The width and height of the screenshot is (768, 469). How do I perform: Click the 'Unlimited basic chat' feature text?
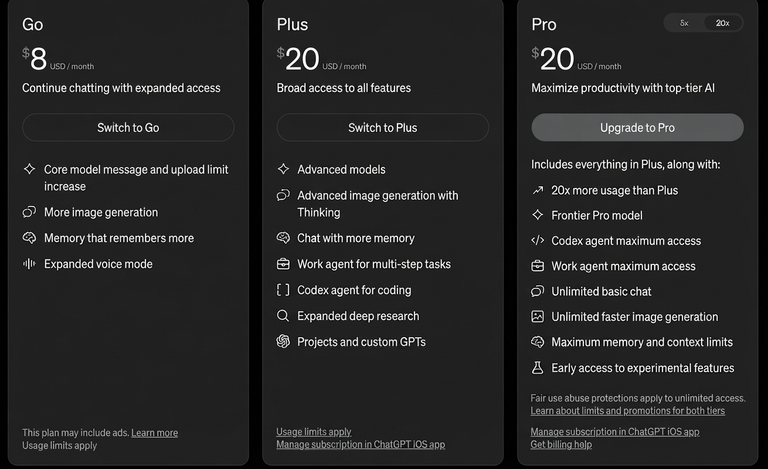(x=601, y=291)
